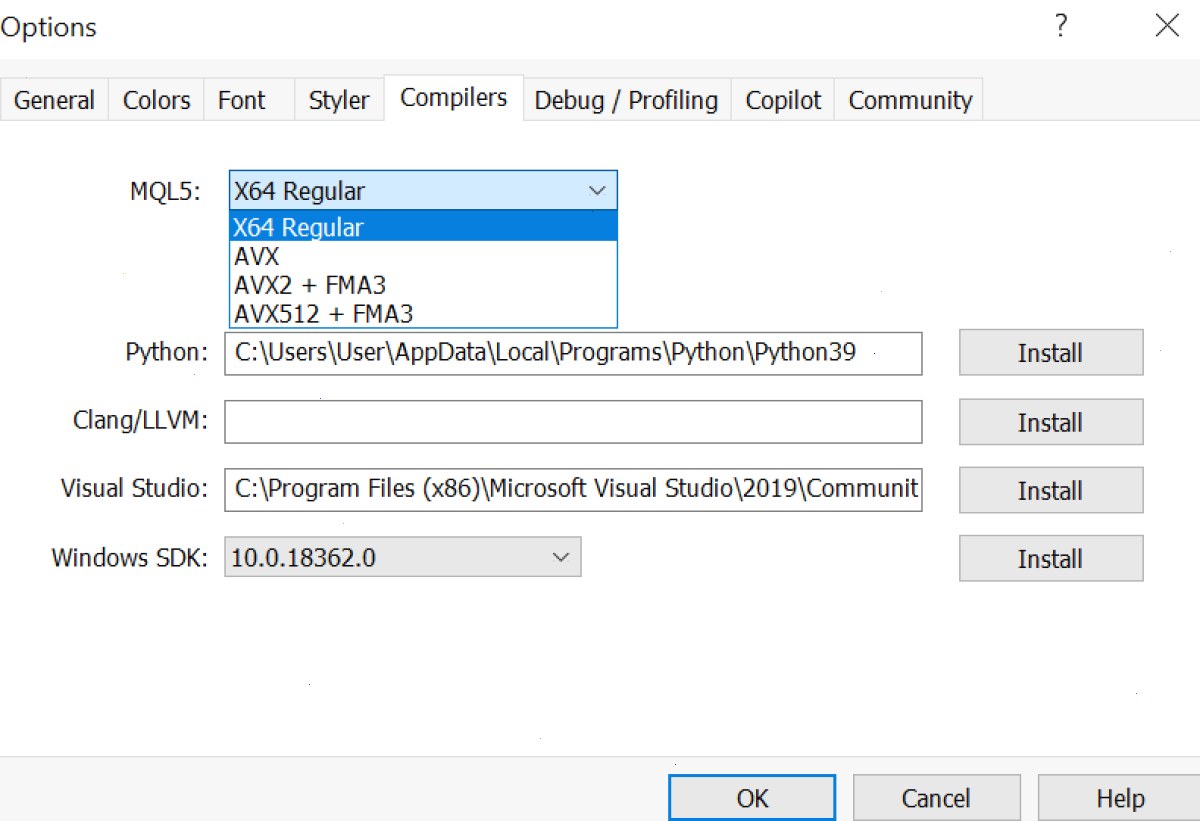
Task: Dismiss the dialog with Cancel
Action: pos(937,798)
